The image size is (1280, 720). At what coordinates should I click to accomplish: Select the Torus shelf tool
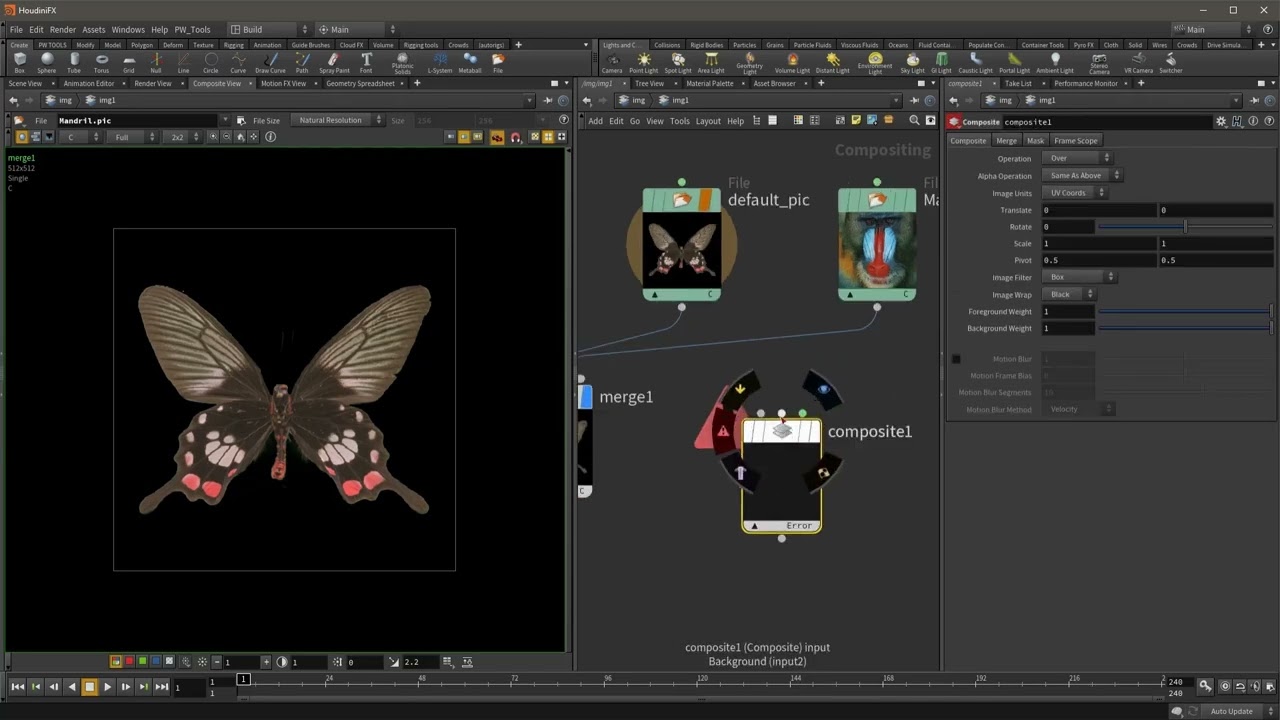[101, 63]
